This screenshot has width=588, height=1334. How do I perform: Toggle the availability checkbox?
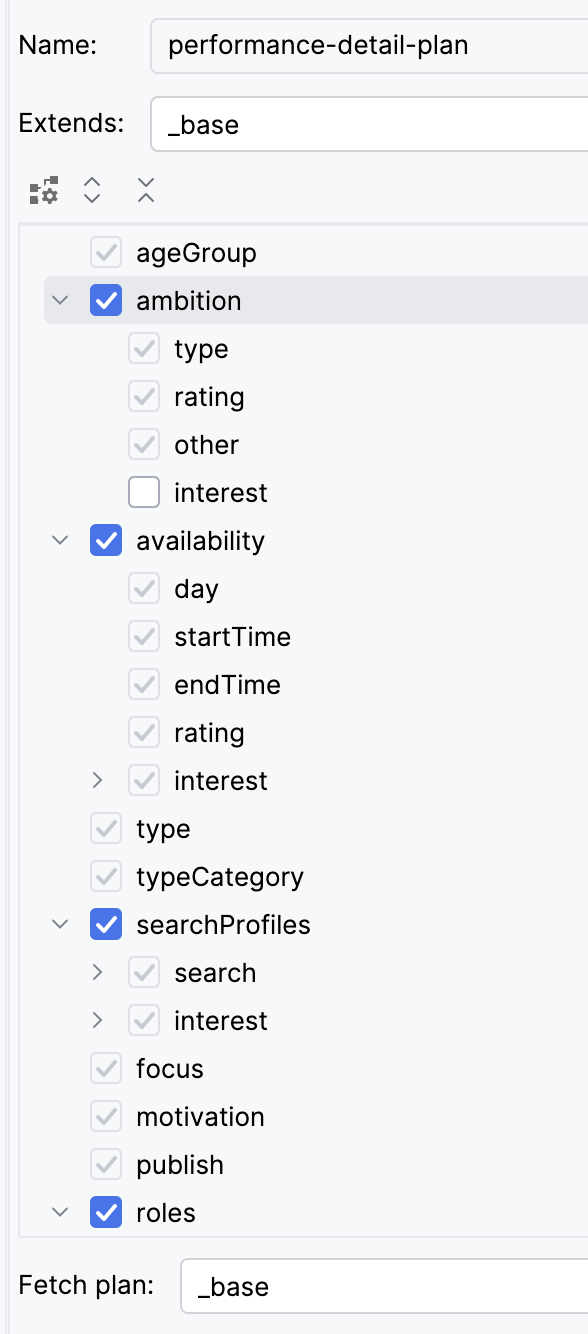tap(106, 541)
